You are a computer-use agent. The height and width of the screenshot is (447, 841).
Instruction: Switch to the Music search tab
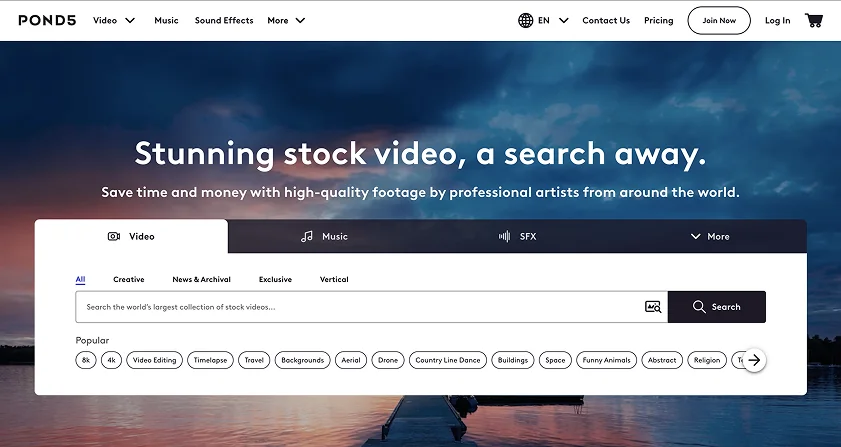324,236
